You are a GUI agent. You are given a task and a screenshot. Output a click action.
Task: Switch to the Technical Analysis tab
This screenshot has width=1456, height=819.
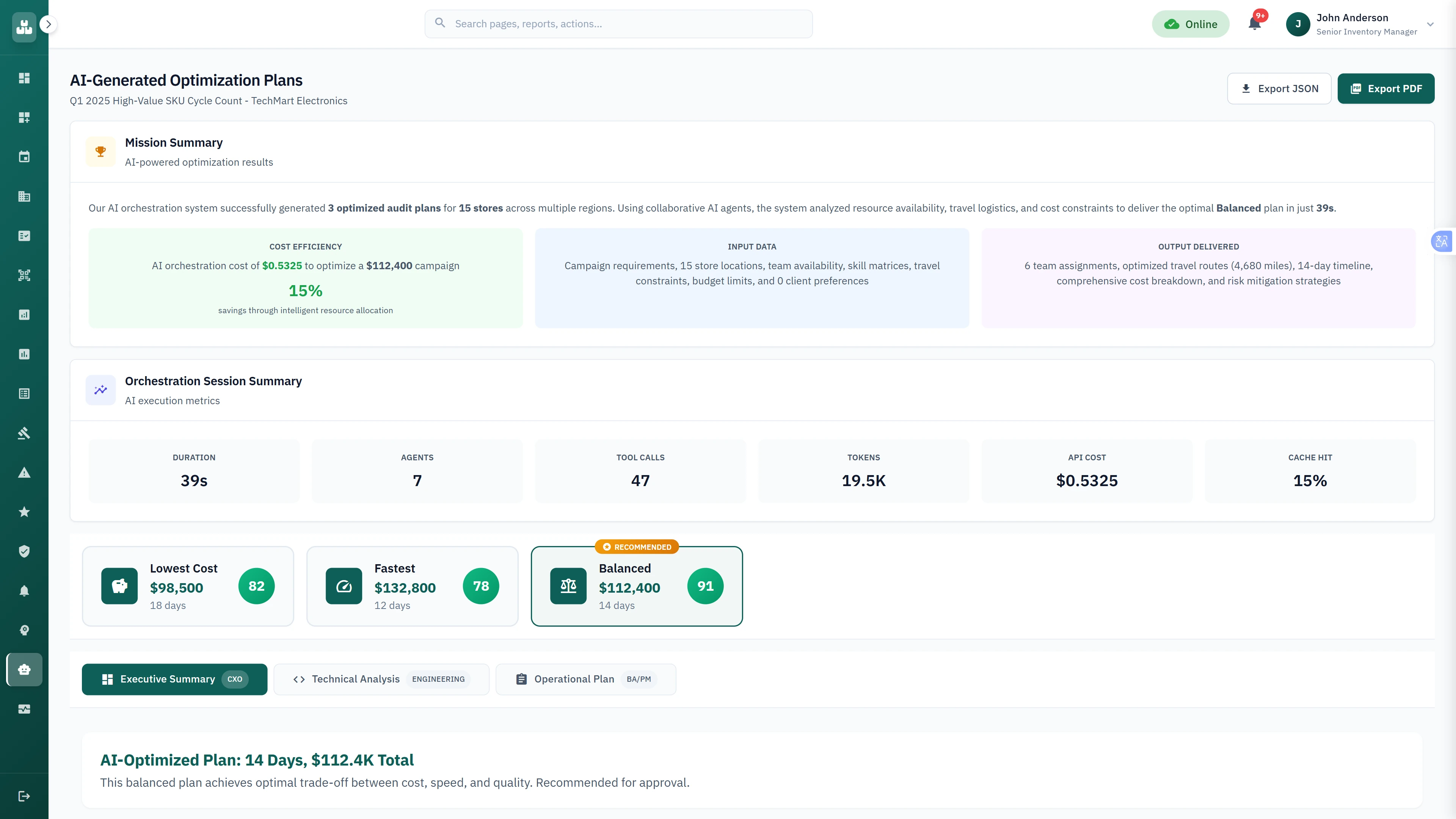tap(381, 679)
